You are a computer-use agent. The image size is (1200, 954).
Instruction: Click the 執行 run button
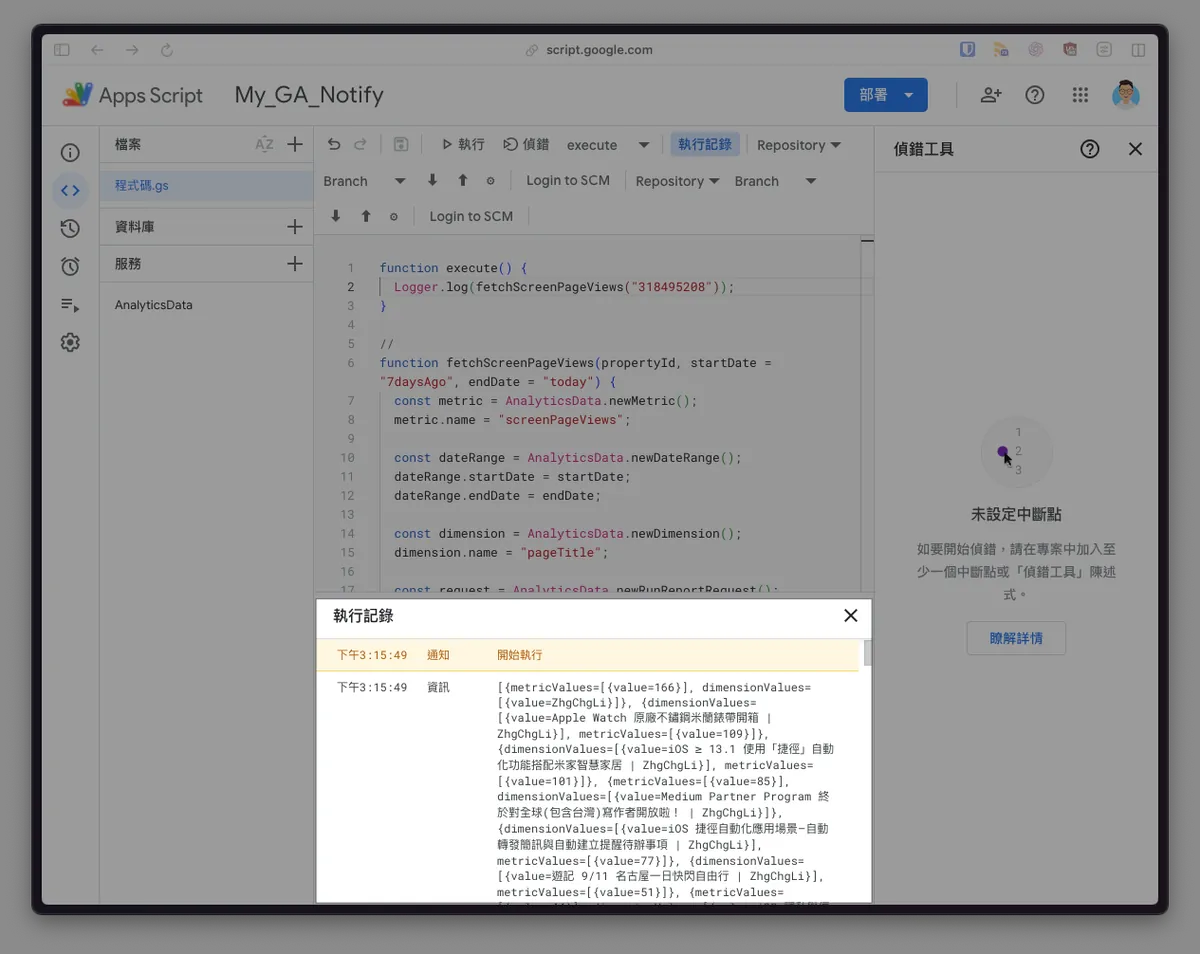[x=463, y=145]
